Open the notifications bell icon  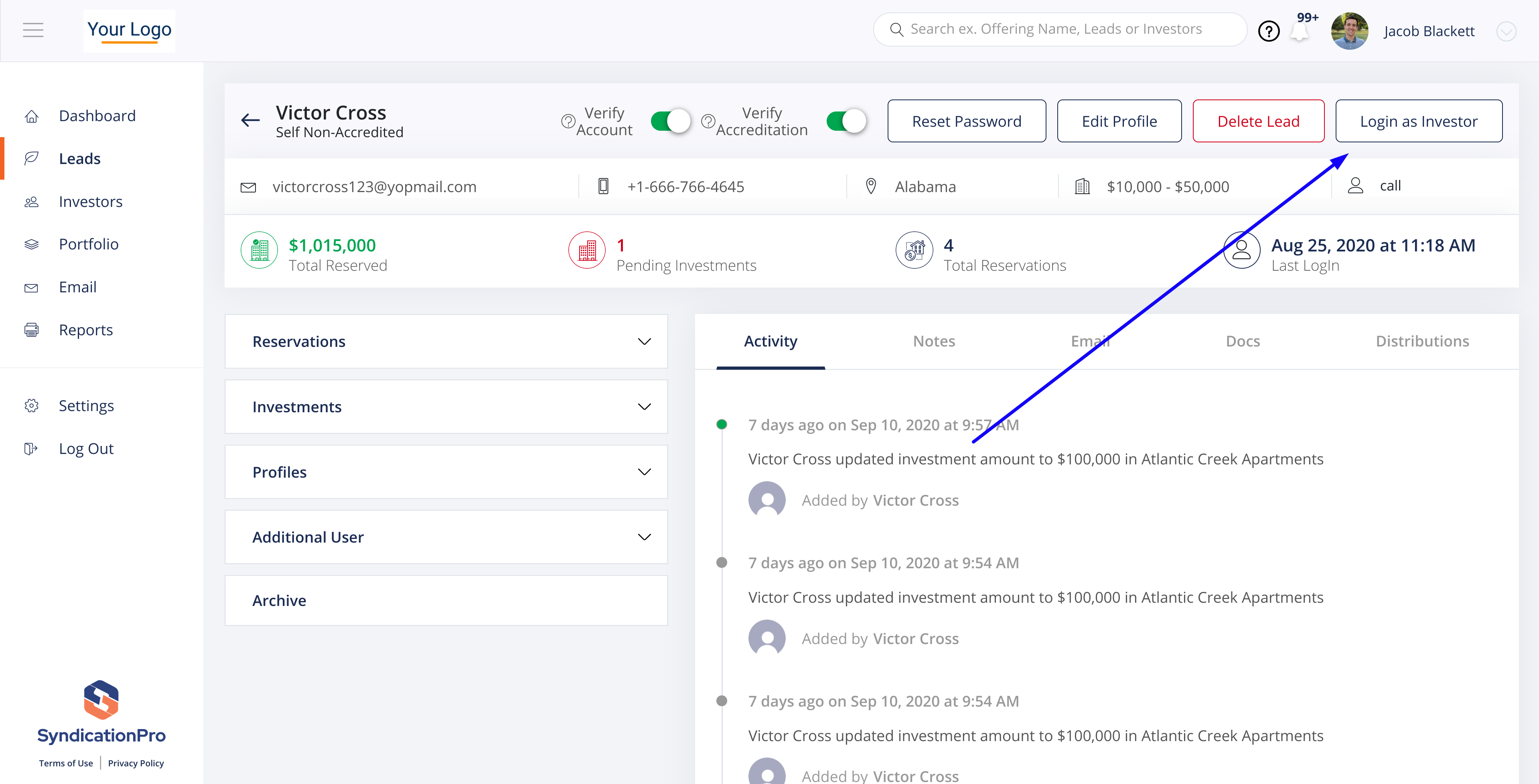[1300, 32]
